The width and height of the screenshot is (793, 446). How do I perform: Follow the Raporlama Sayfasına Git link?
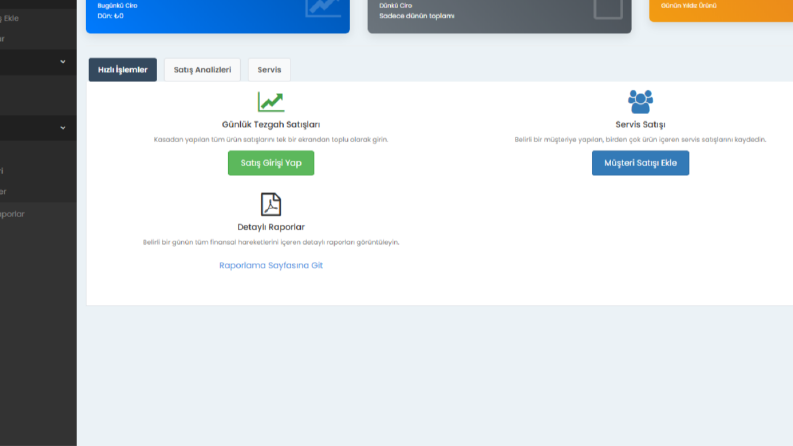point(271,265)
